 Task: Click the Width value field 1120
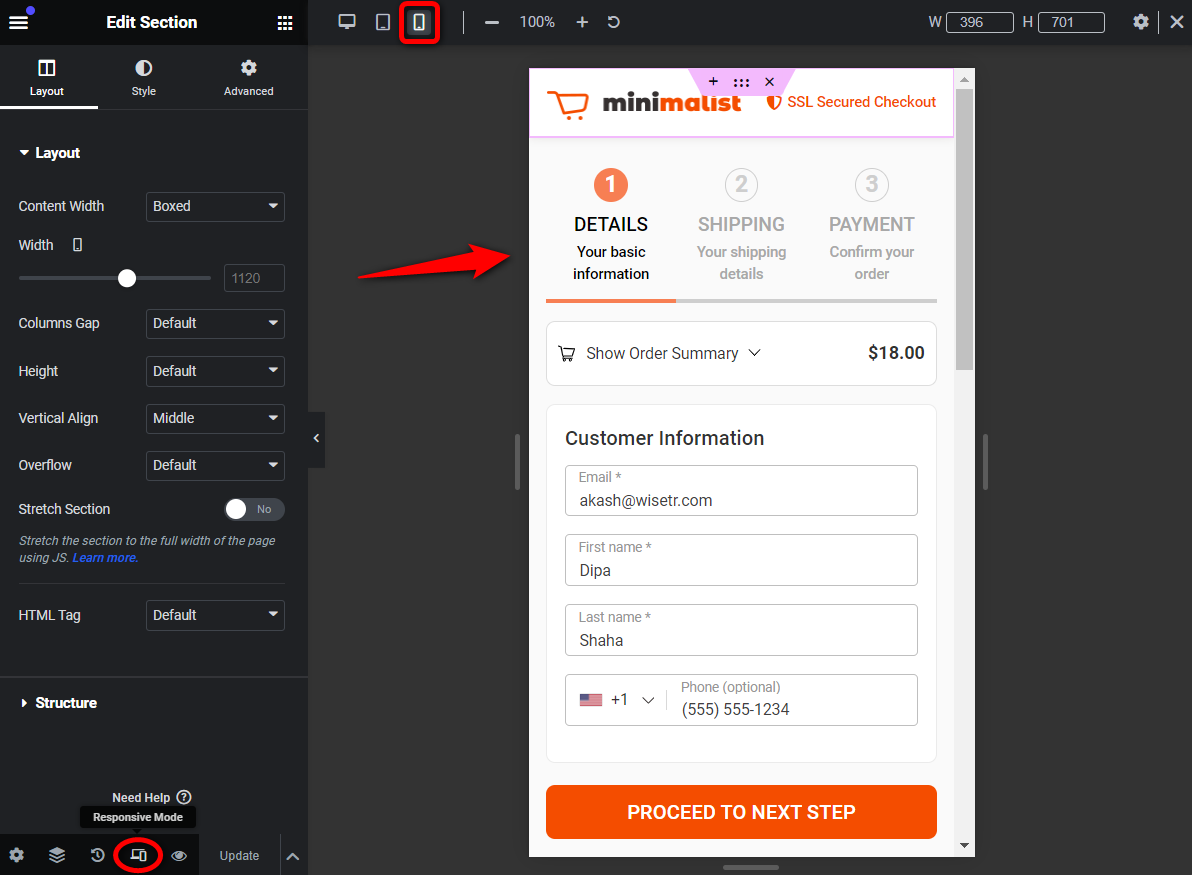255,278
